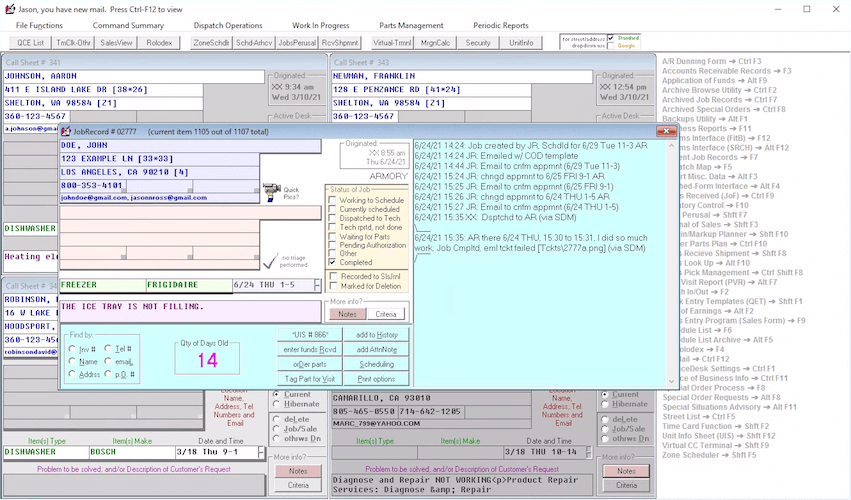
Task: Open JobsPerusal from the toolbar
Action: coord(297,43)
